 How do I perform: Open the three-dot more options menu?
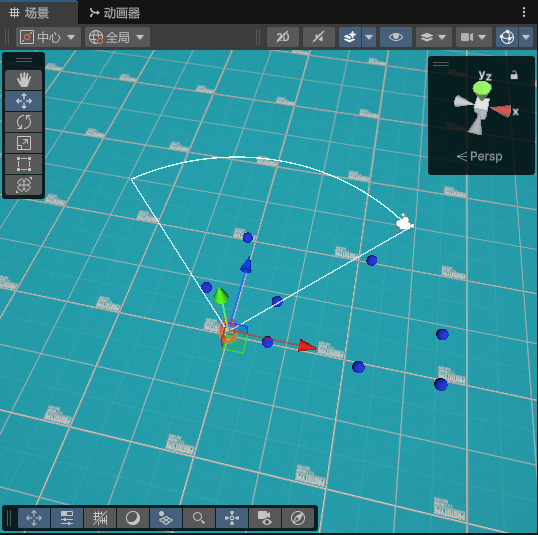524,12
